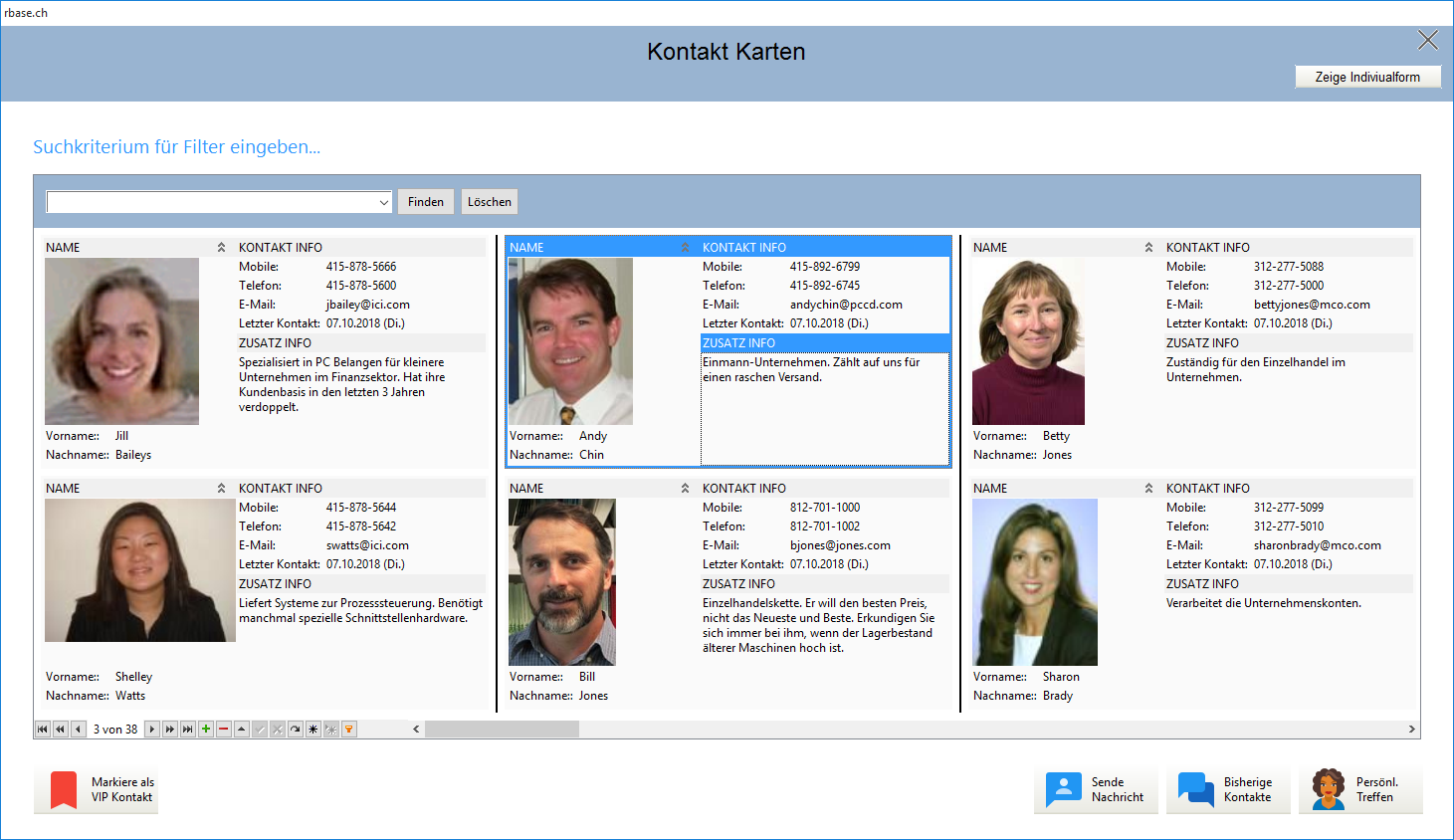Click the Bisherige Kontakte label

coord(1248,790)
